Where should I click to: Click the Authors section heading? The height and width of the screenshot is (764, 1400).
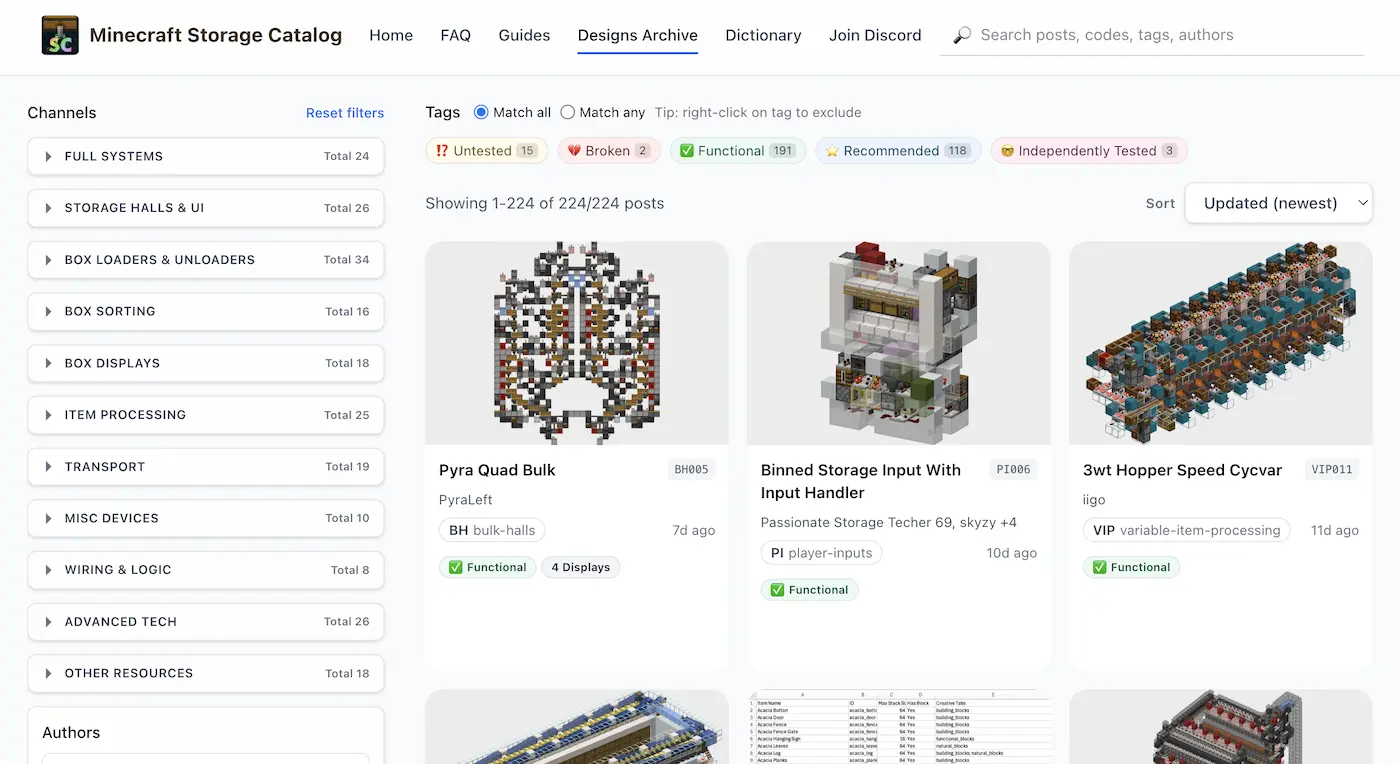tap(71, 733)
